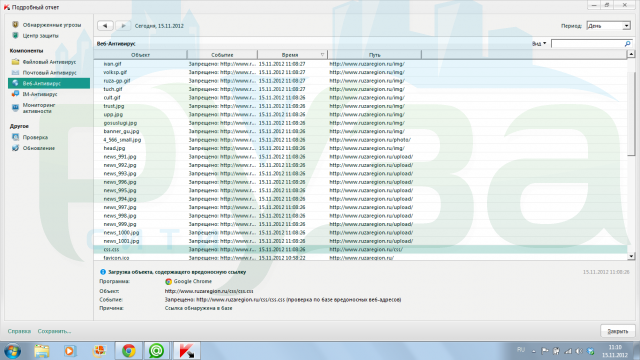Open Protection Center (Центр защиты) icon
Image resolution: width=640 pixels, height=360 pixels.
point(16,36)
